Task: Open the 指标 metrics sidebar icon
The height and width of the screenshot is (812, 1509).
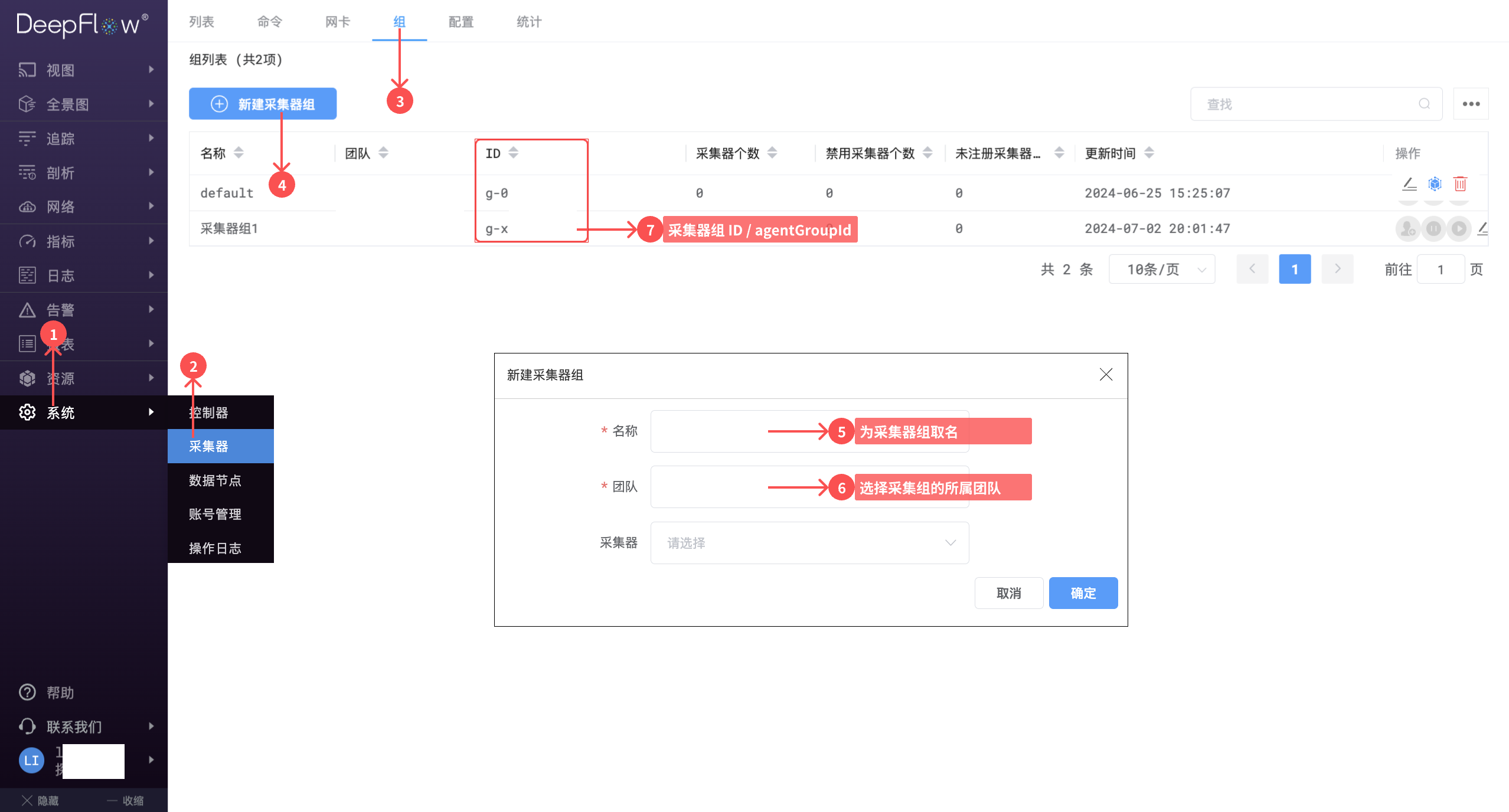Action: click(27, 241)
